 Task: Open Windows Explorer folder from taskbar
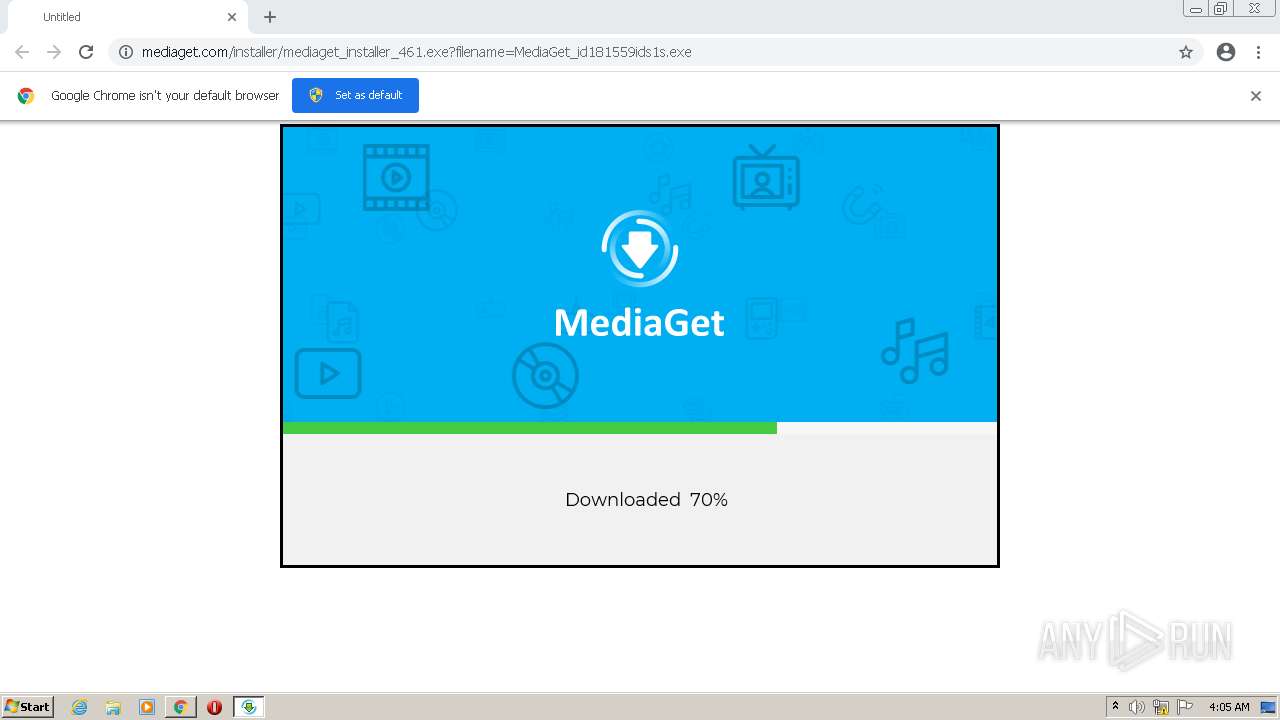(x=113, y=707)
